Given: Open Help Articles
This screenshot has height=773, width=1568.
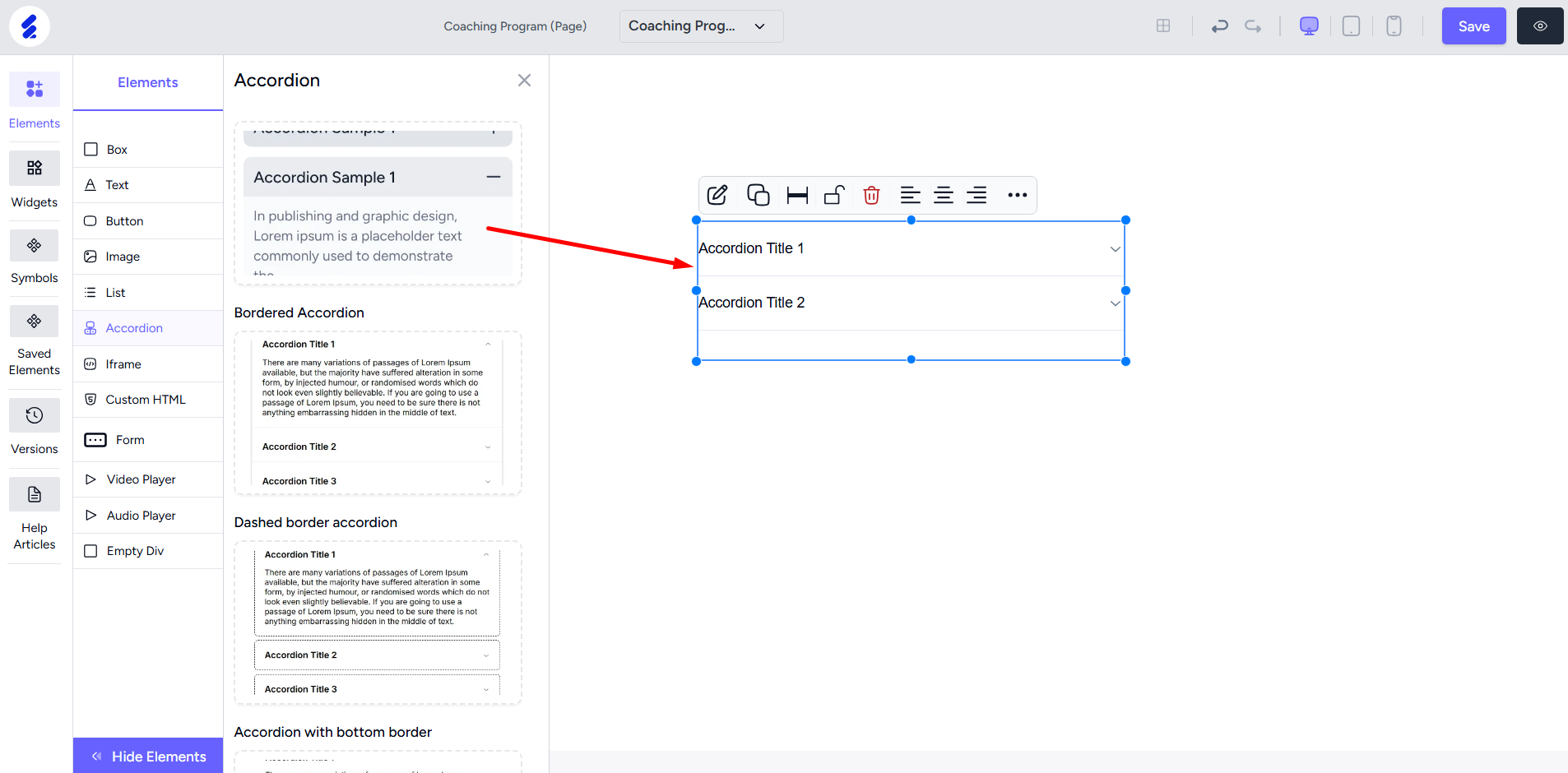Looking at the screenshot, I should (x=35, y=515).
